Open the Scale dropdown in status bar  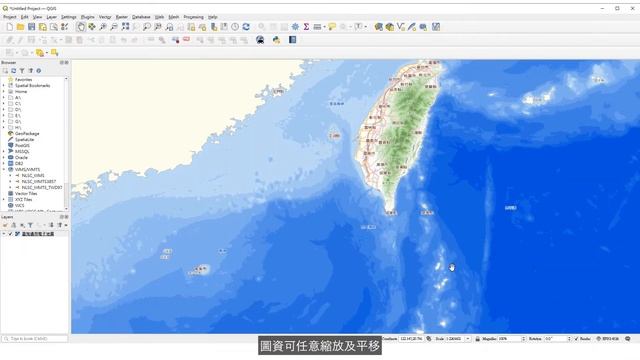pos(468,339)
